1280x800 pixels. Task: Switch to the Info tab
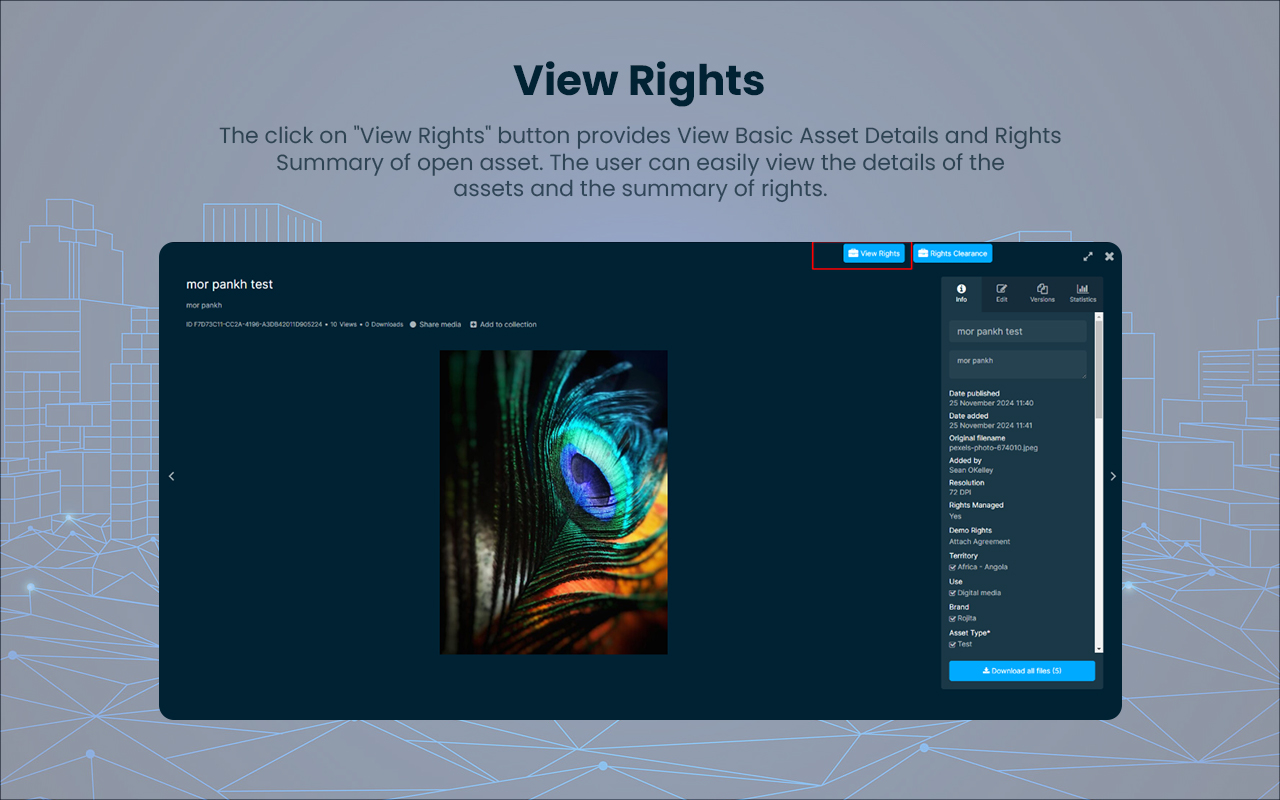[x=961, y=293]
